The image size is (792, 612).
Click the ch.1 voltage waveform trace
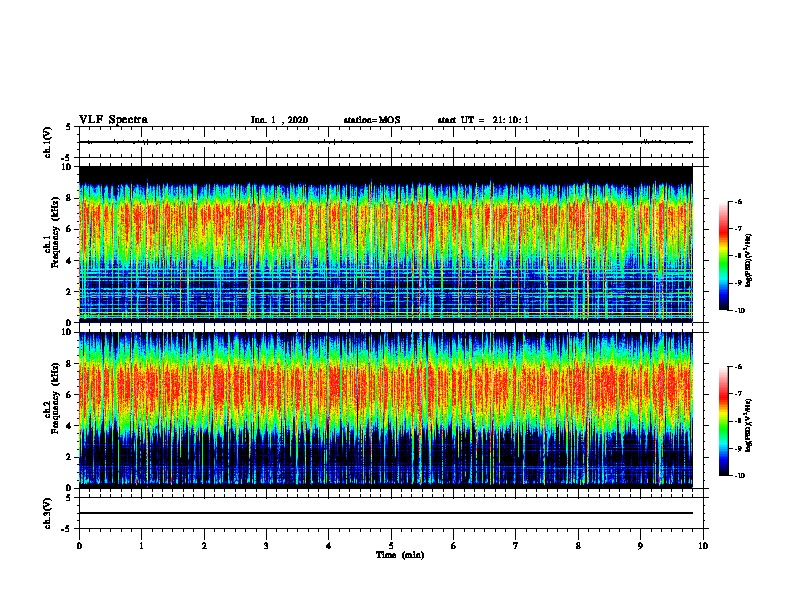[x=386, y=142]
